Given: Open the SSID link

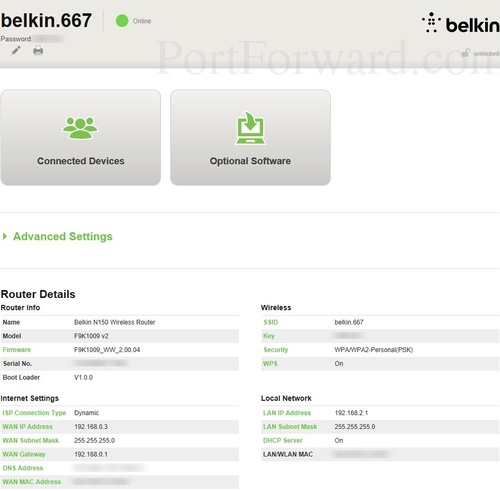Looking at the screenshot, I should point(271,322).
